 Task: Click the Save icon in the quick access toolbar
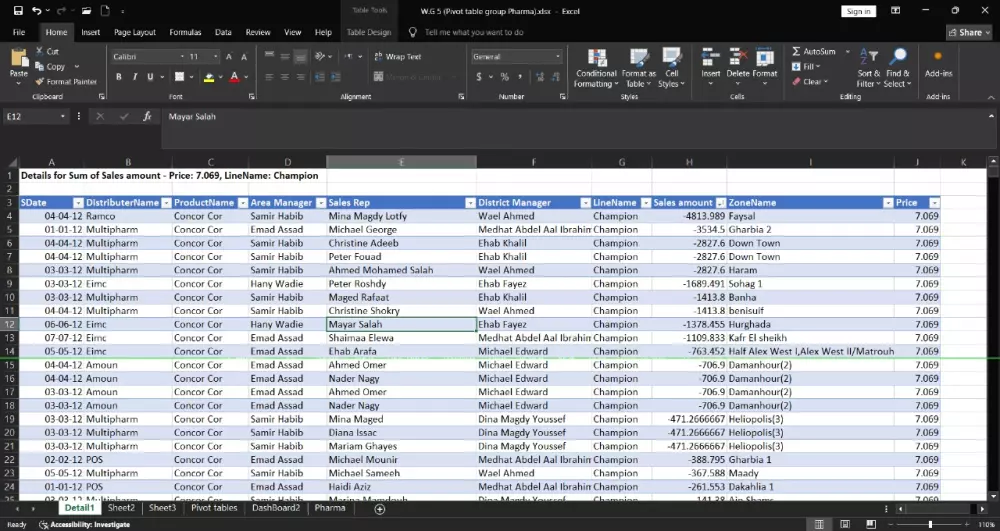click(x=18, y=11)
